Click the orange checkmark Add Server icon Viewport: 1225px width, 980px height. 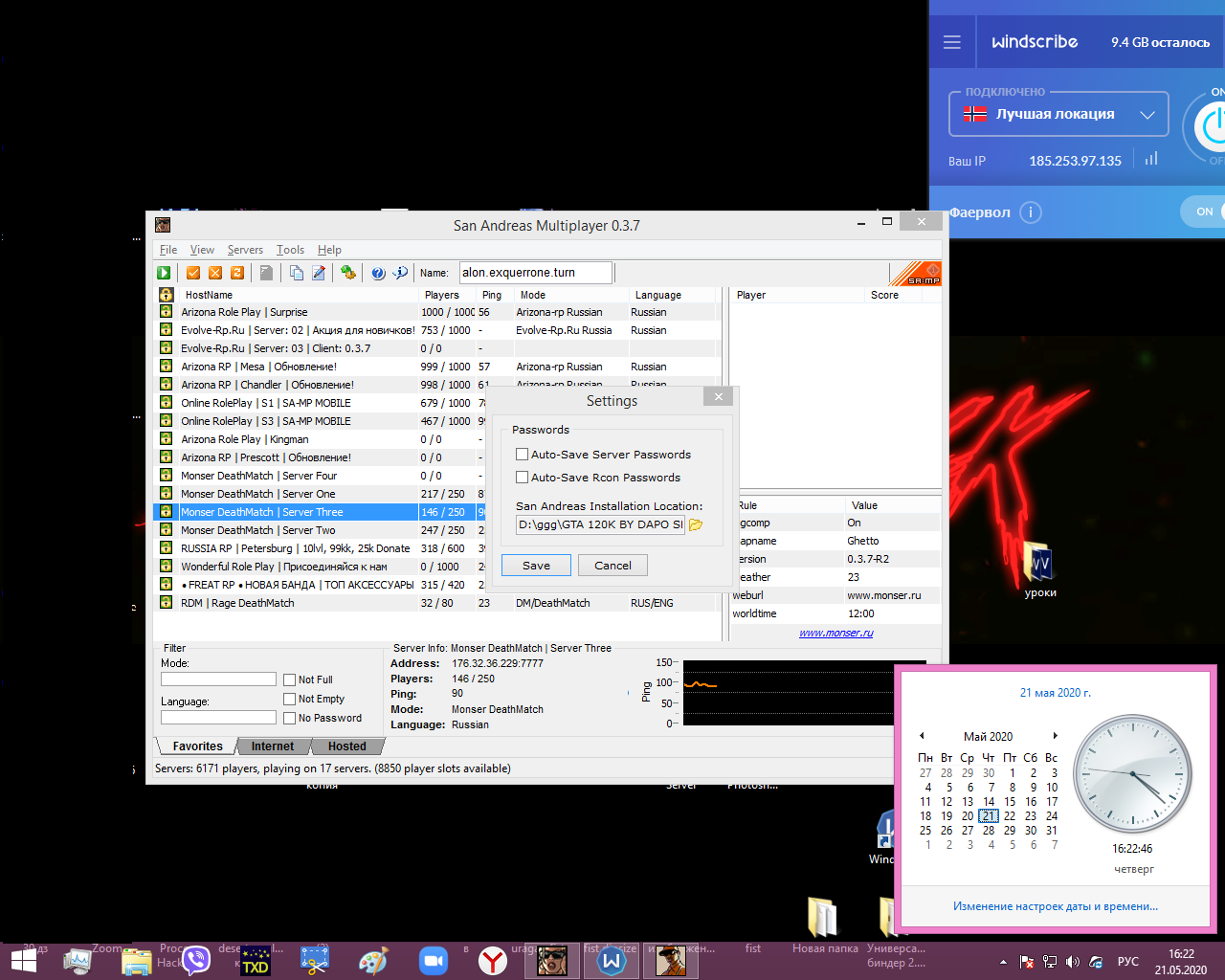193,273
